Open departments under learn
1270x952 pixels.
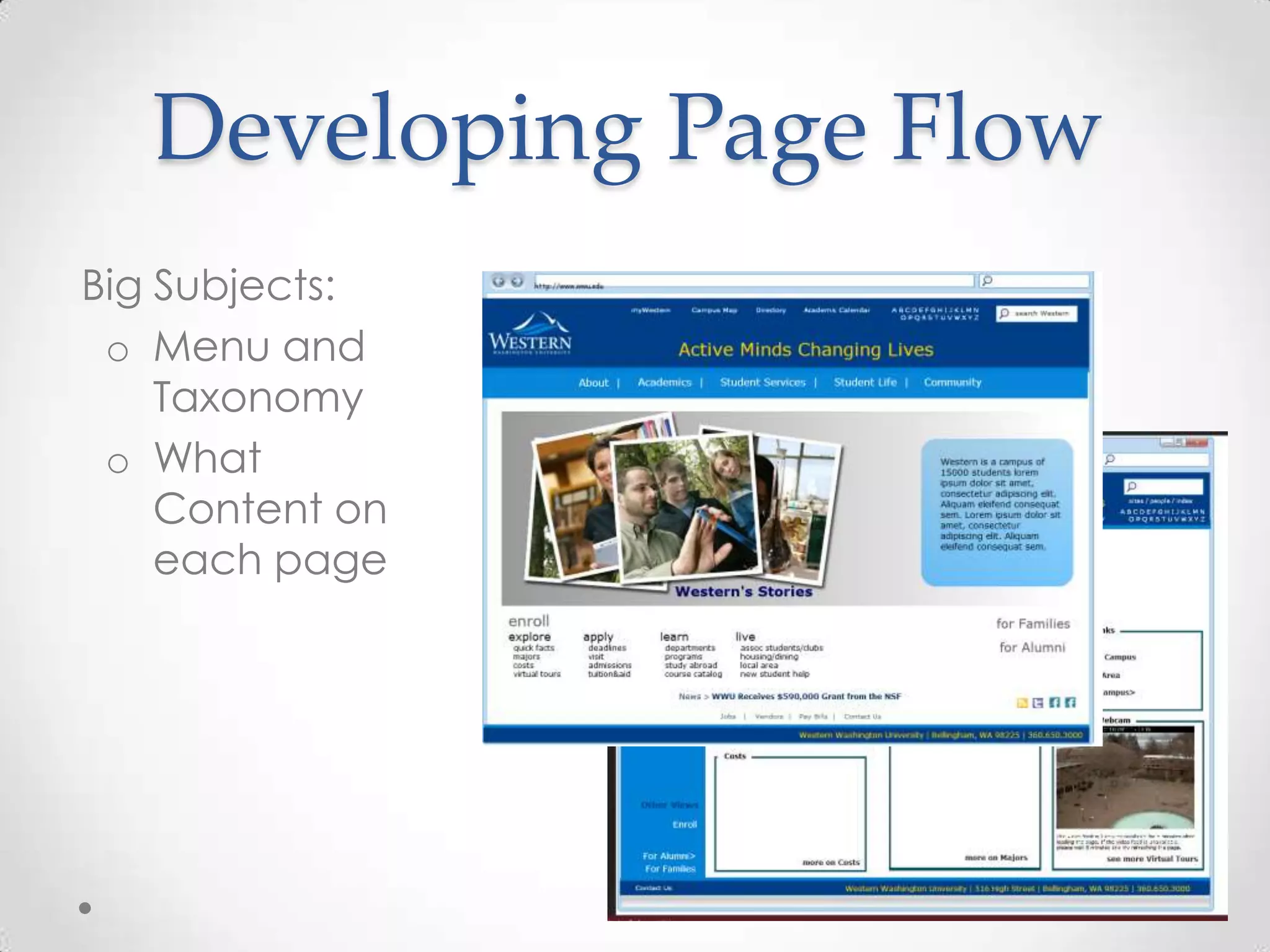[690, 648]
